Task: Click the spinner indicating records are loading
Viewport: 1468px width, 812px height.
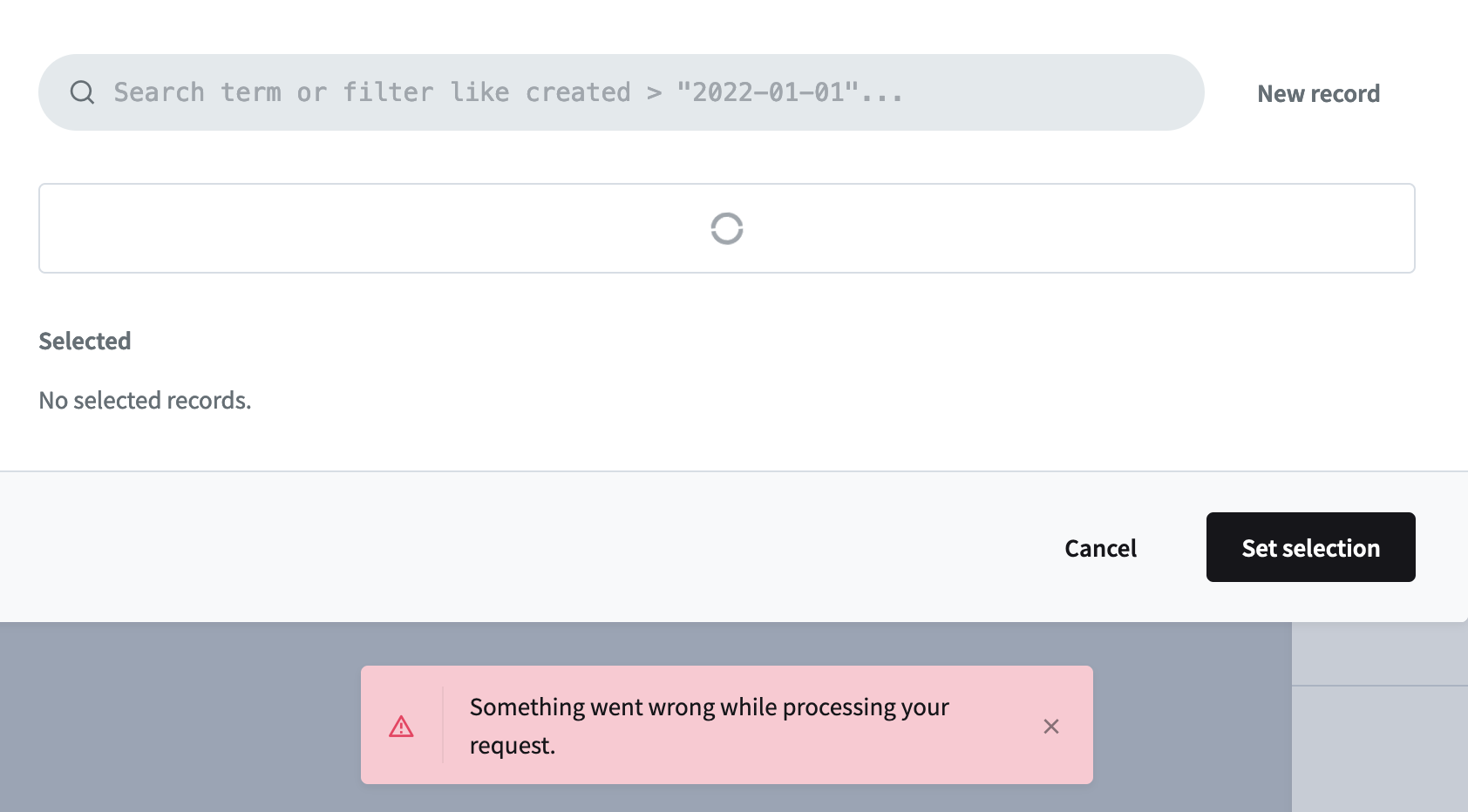Action: click(x=726, y=228)
